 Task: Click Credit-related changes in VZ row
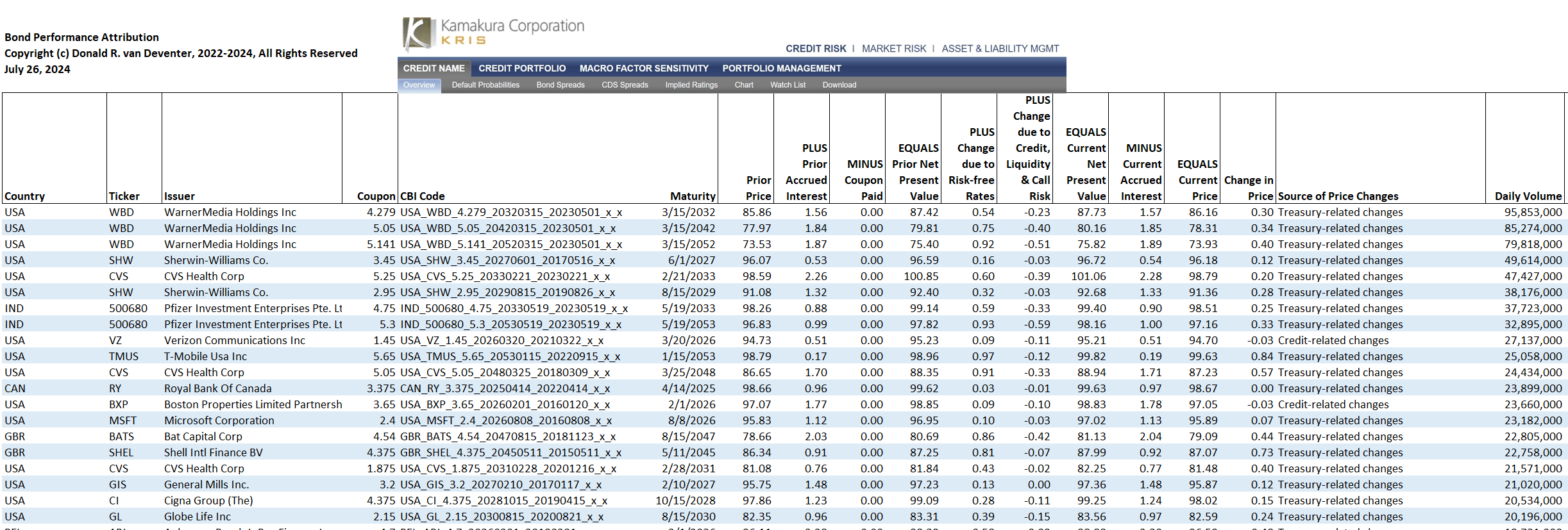(x=1333, y=340)
